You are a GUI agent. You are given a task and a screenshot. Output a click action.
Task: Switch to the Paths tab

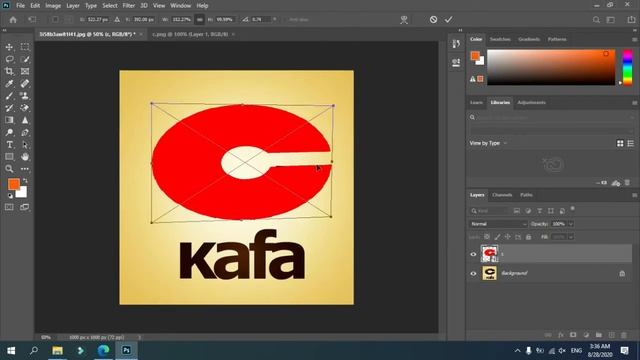coord(526,195)
